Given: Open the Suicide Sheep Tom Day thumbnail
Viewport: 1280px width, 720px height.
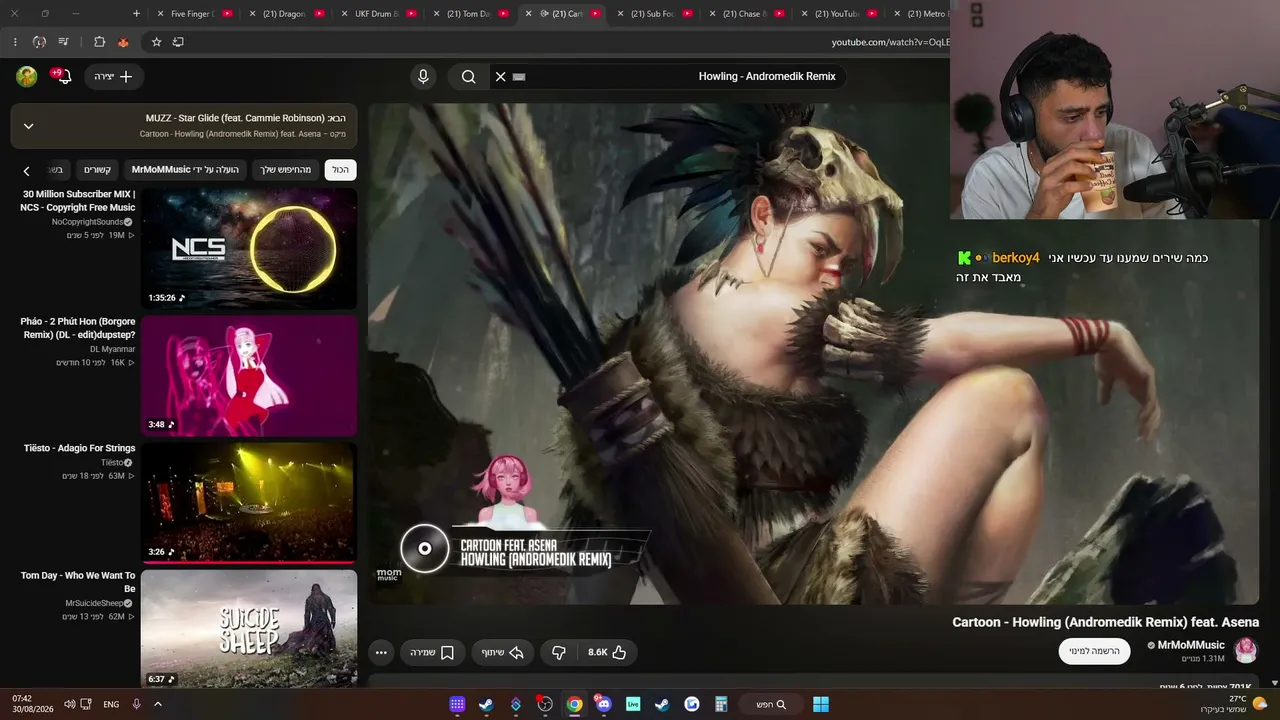Looking at the screenshot, I should click(x=249, y=630).
